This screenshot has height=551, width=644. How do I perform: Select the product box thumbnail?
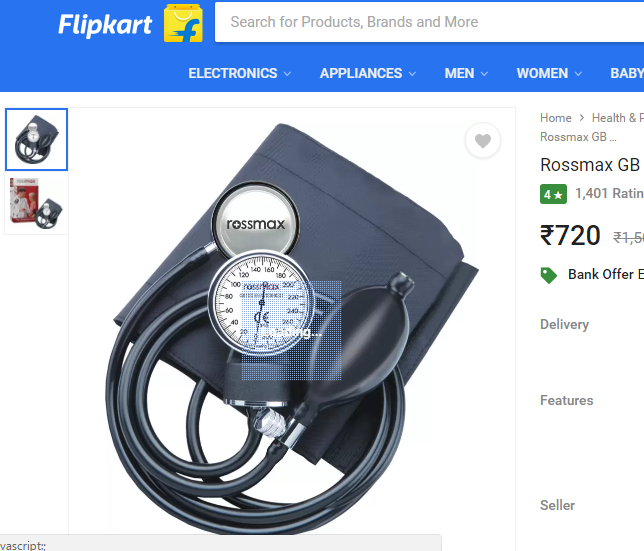tap(37, 203)
